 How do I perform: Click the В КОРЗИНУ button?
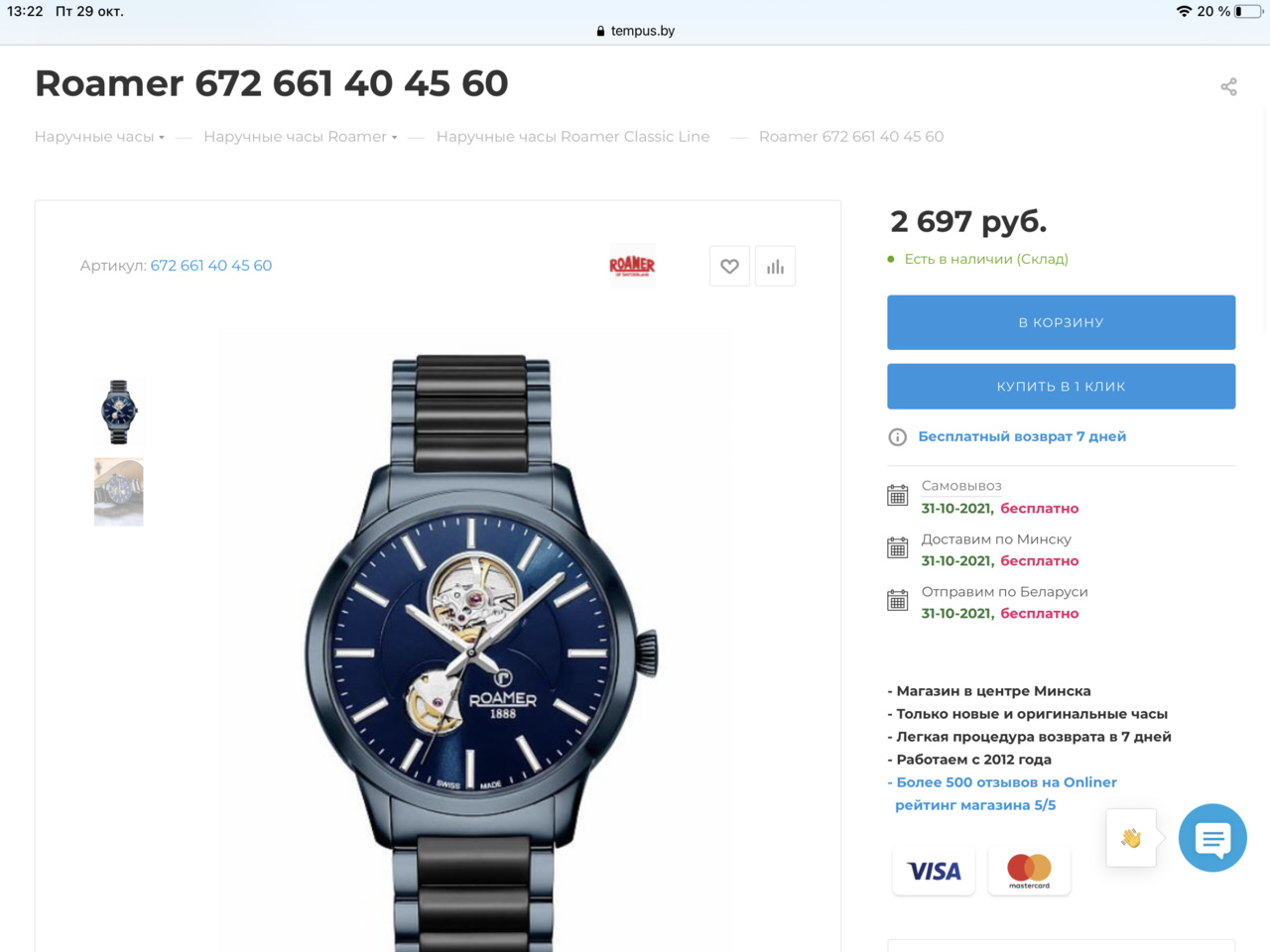pos(1061,322)
